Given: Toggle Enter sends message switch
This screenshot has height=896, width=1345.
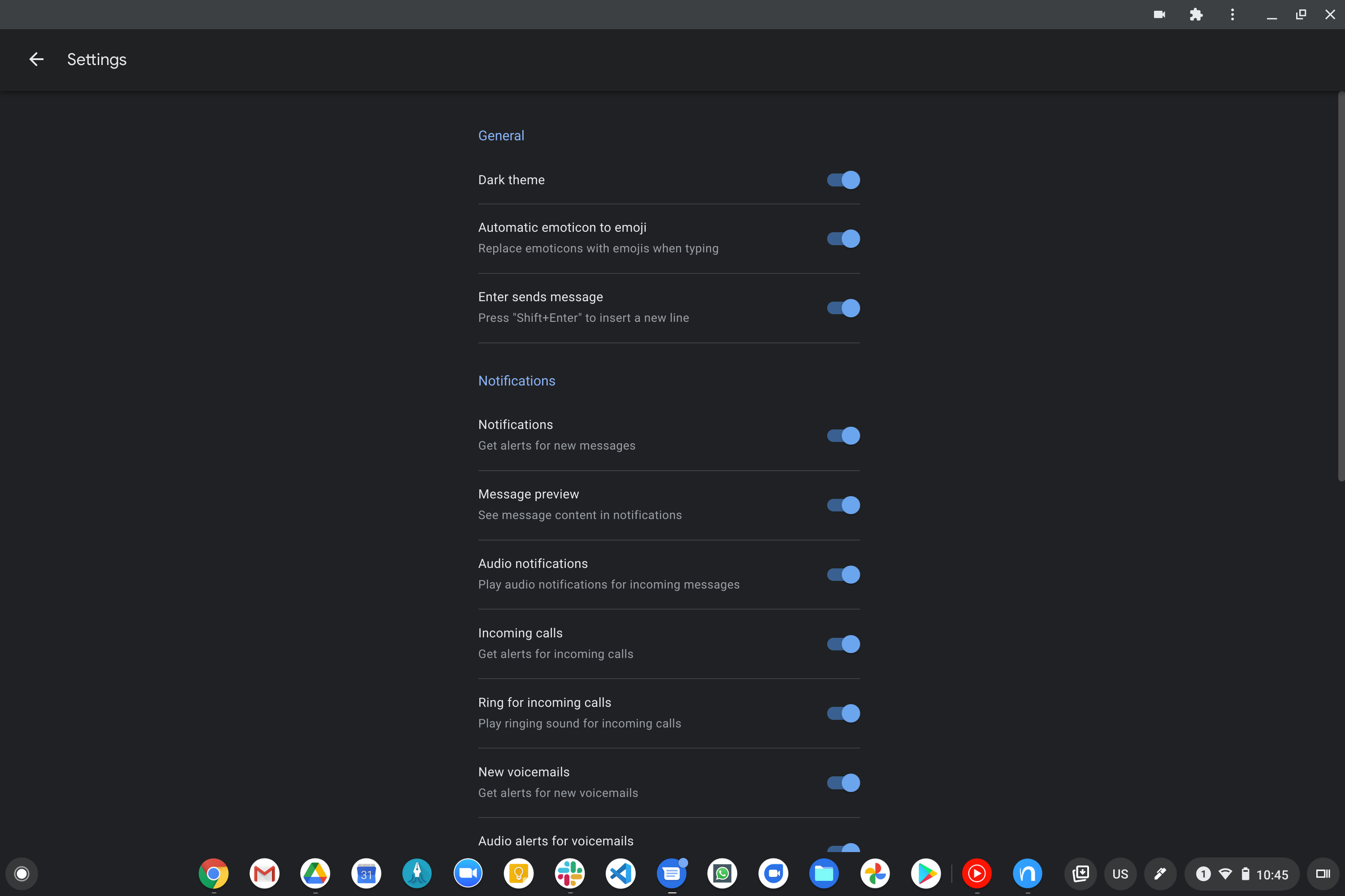Looking at the screenshot, I should coord(843,308).
